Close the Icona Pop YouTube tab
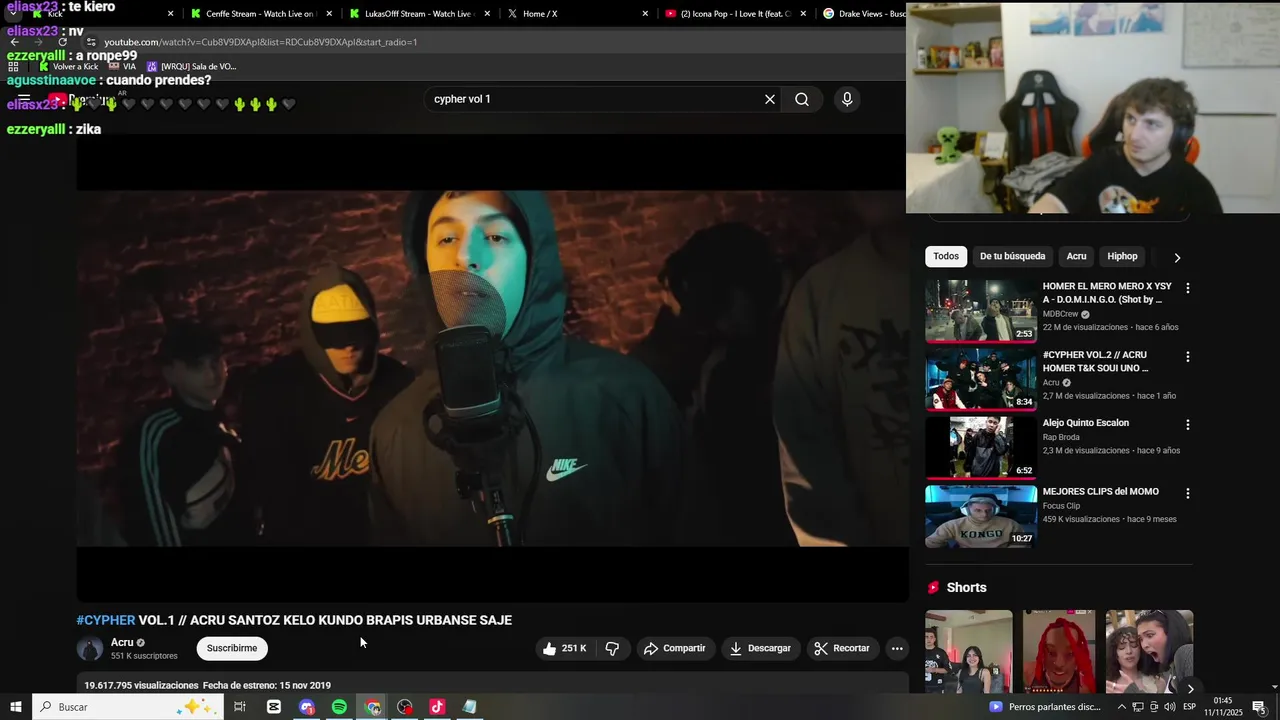The image size is (1280, 720). 803,14
